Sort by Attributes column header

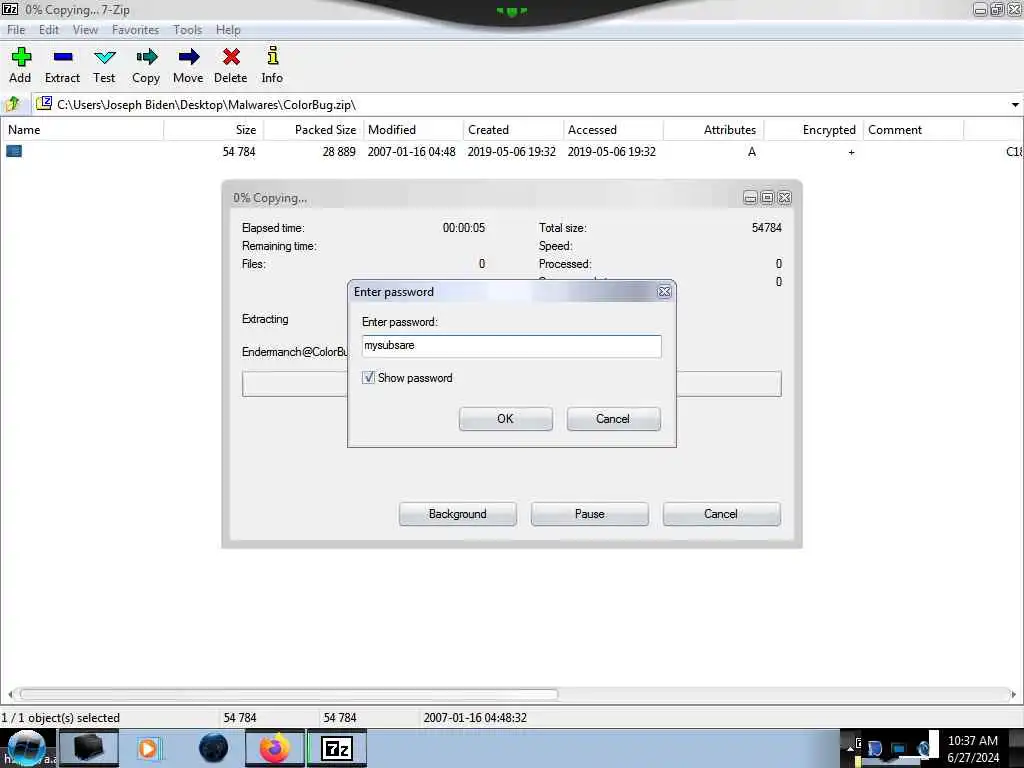click(x=714, y=129)
